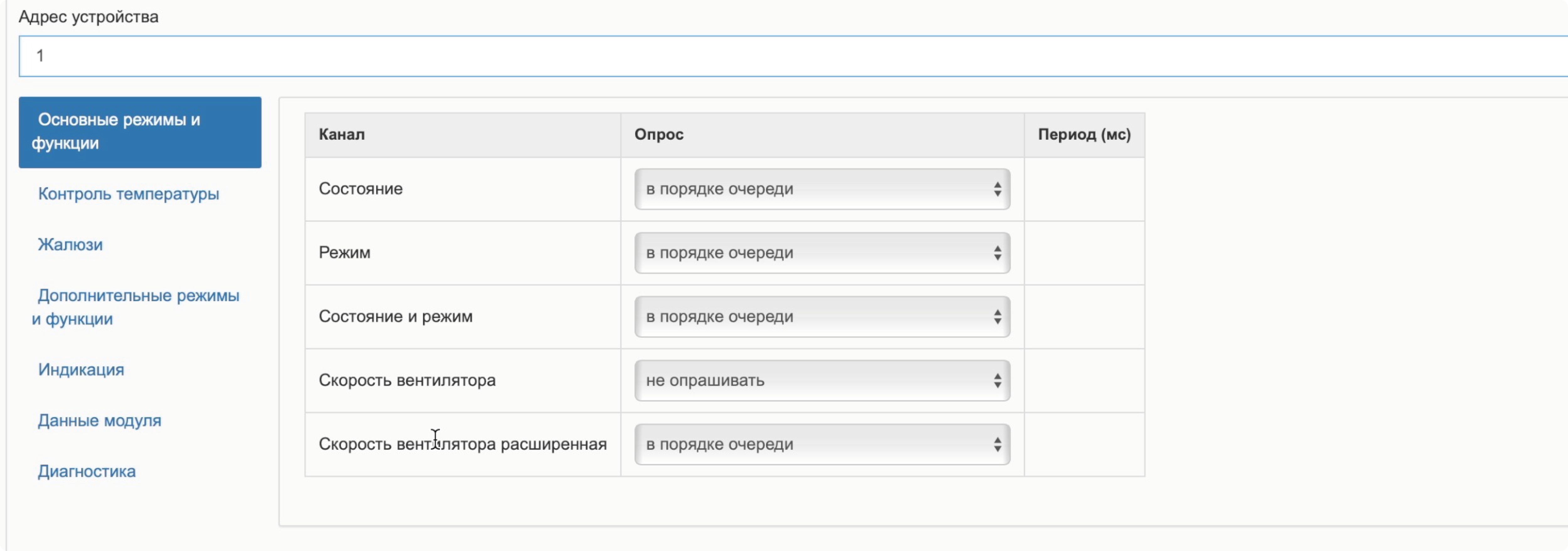Click the Состояние channel label
The image size is (1568, 551).
361,189
